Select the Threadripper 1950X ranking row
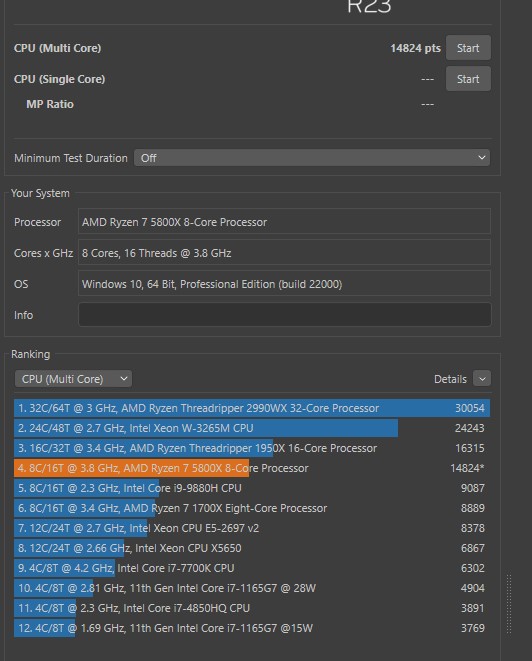 (x=252, y=448)
